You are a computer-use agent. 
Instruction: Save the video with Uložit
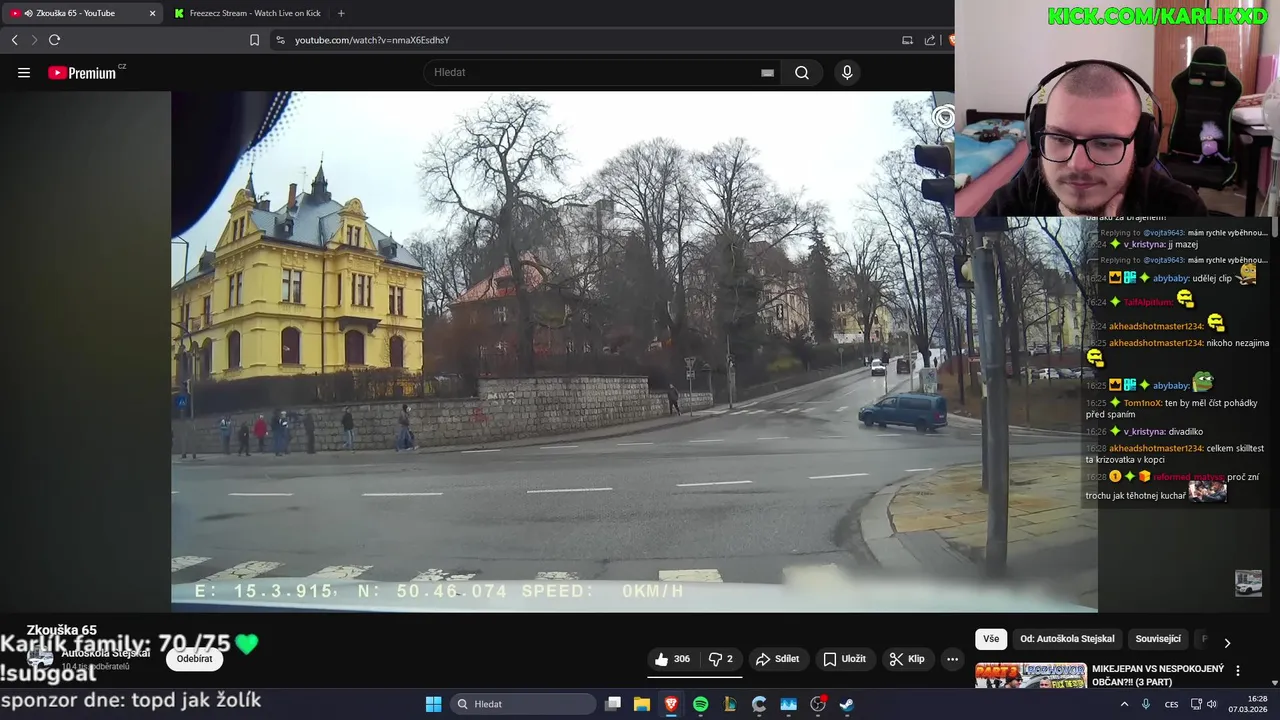coord(844,659)
